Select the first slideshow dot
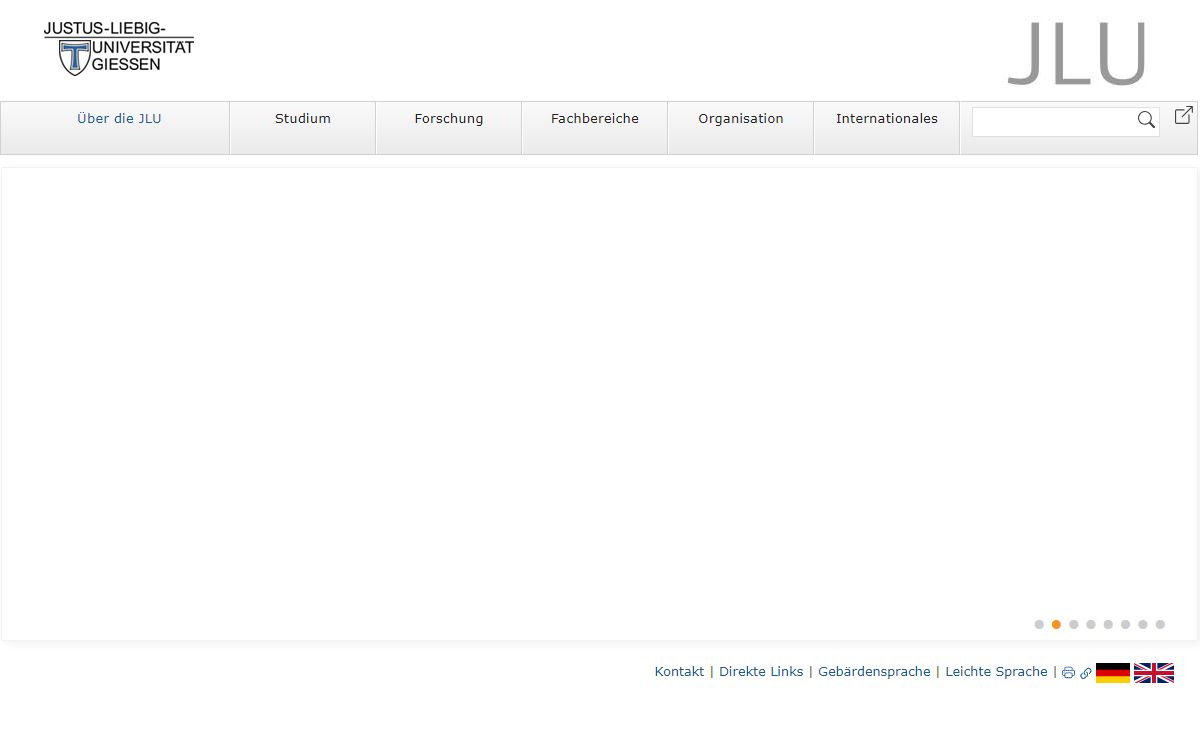 click(x=1039, y=625)
